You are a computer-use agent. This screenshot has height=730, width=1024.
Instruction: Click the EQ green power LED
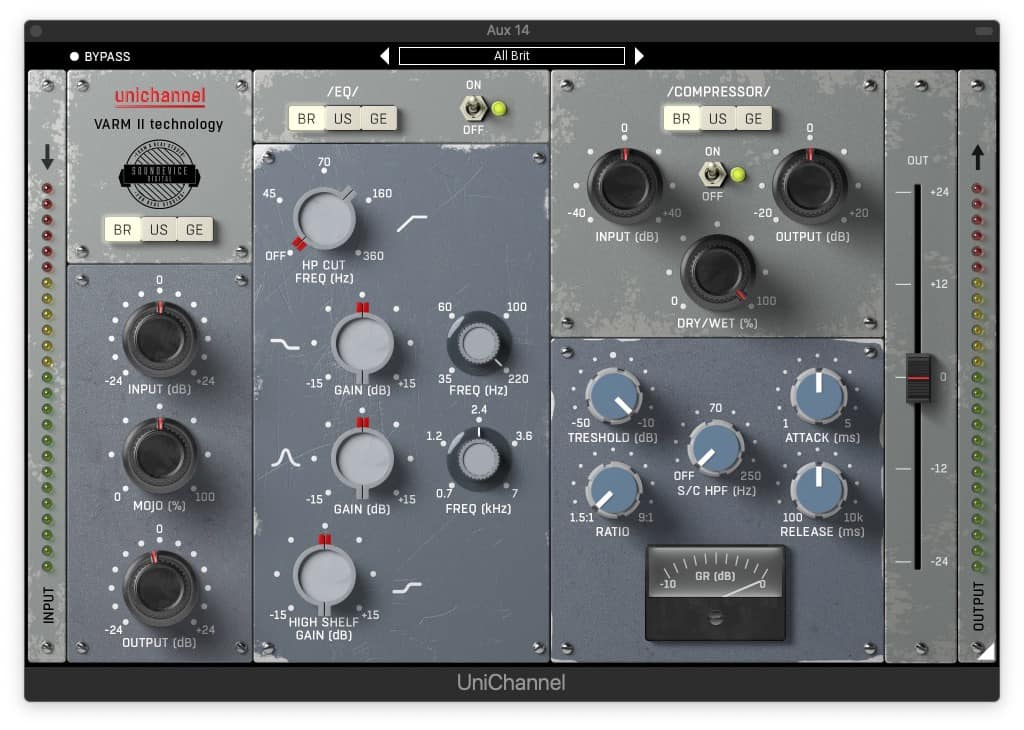pos(499,108)
